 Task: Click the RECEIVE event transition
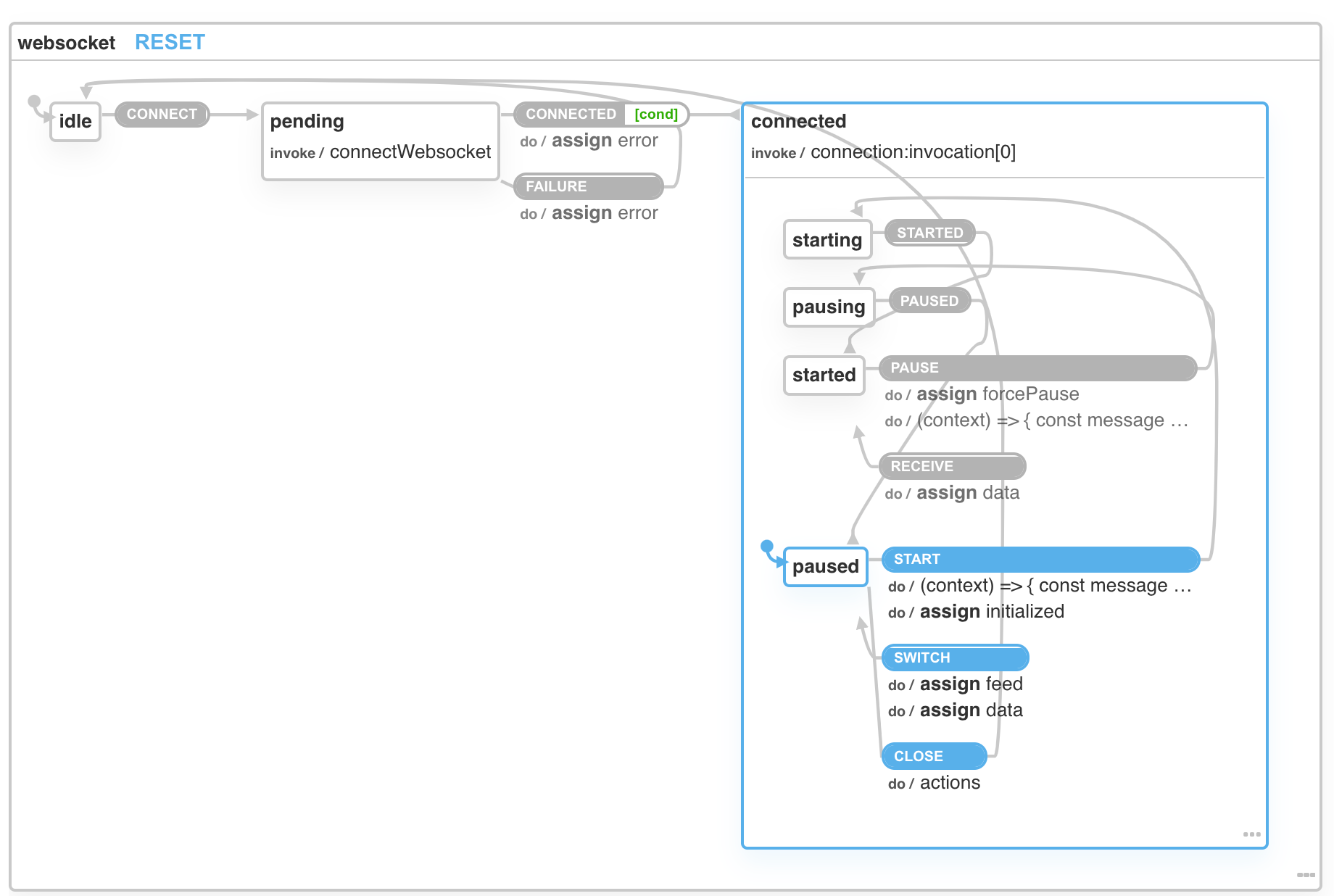pos(951,466)
